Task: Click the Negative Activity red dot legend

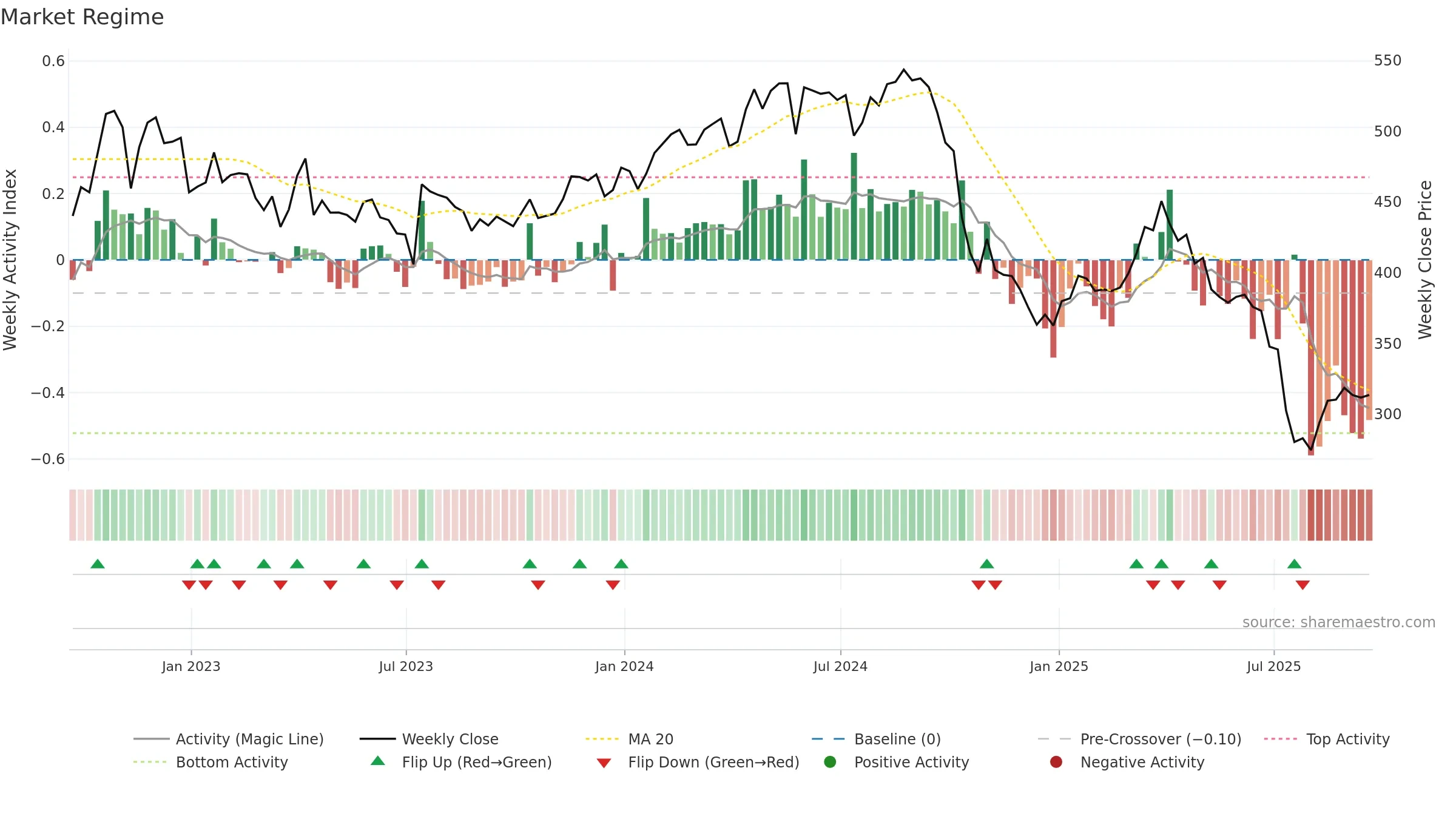Action: 1056,761
